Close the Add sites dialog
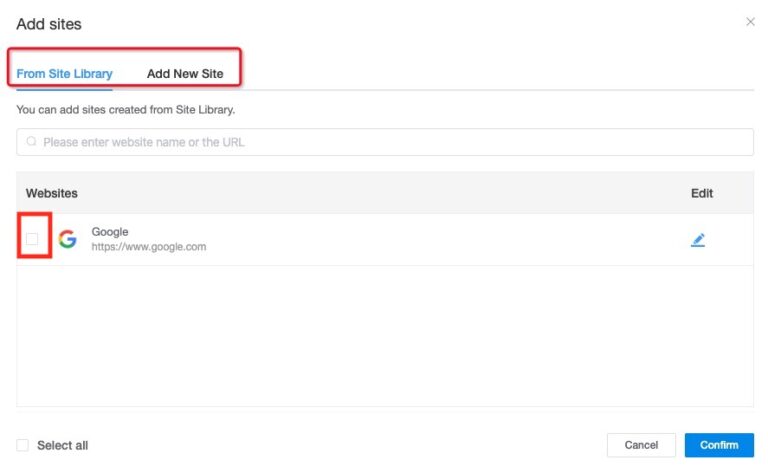The width and height of the screenshot is (768, 473). pos(750,21)
